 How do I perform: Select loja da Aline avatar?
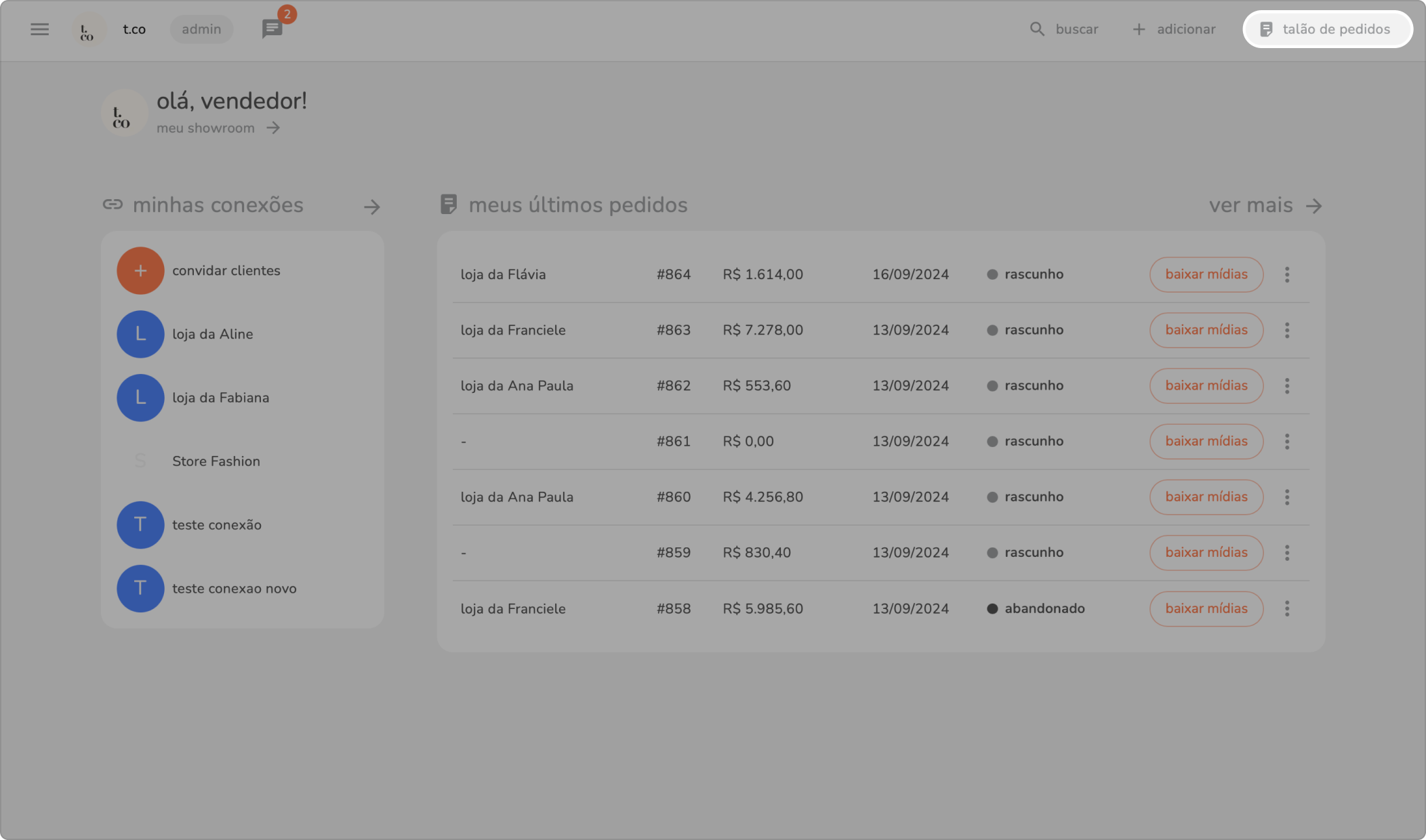coord(140,334)
